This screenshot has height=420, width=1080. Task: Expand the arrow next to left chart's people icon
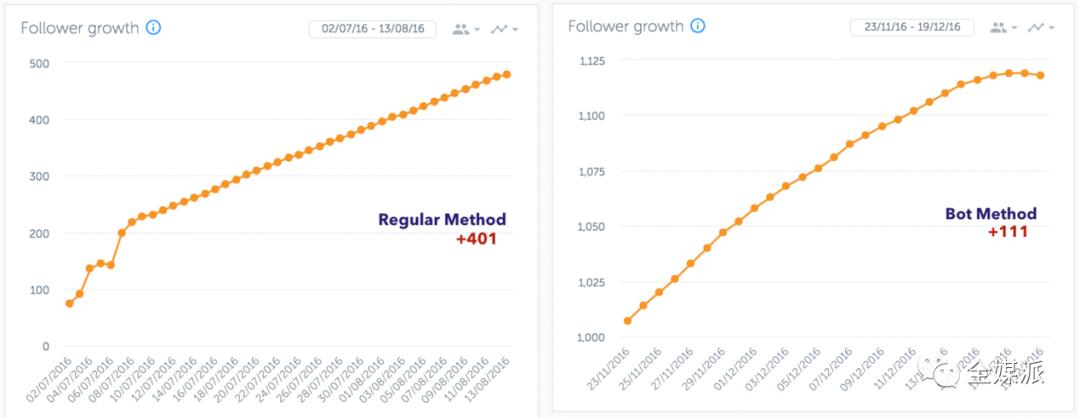[478, 30]
